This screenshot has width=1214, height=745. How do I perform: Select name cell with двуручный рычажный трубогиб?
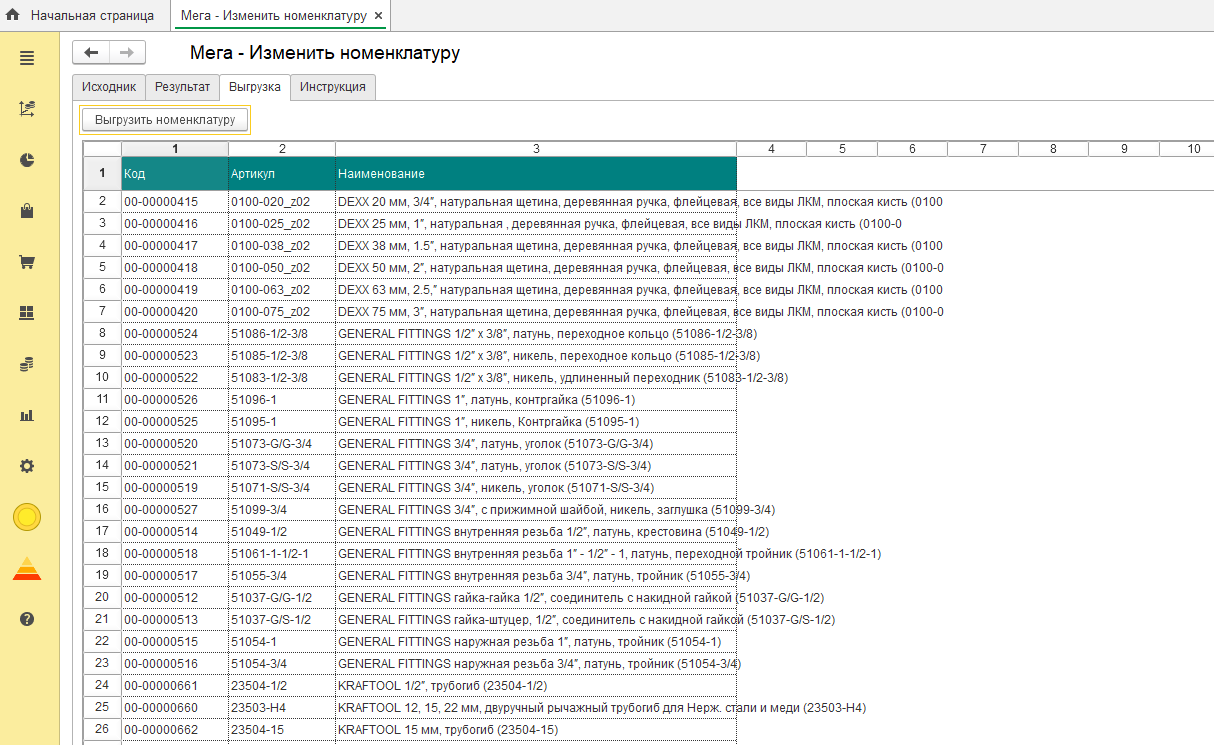pyautogui.click(x=536, y=707)
